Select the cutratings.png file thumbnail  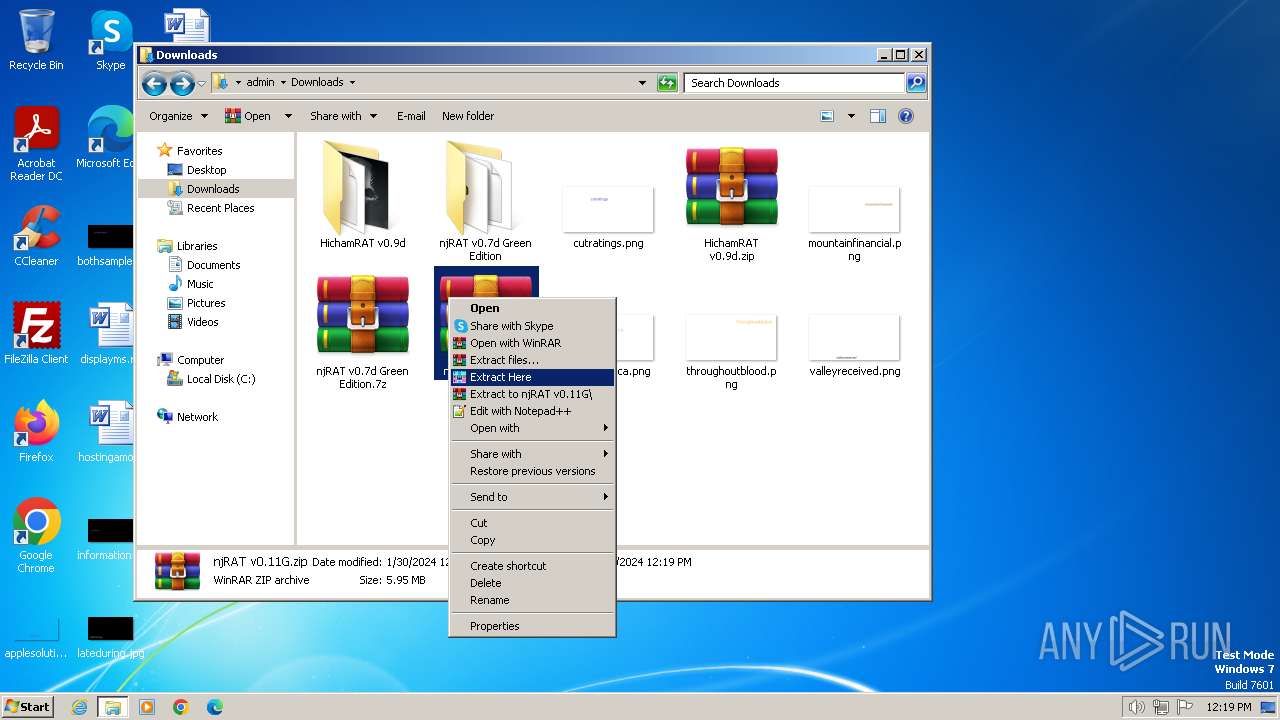click(608, 208)
